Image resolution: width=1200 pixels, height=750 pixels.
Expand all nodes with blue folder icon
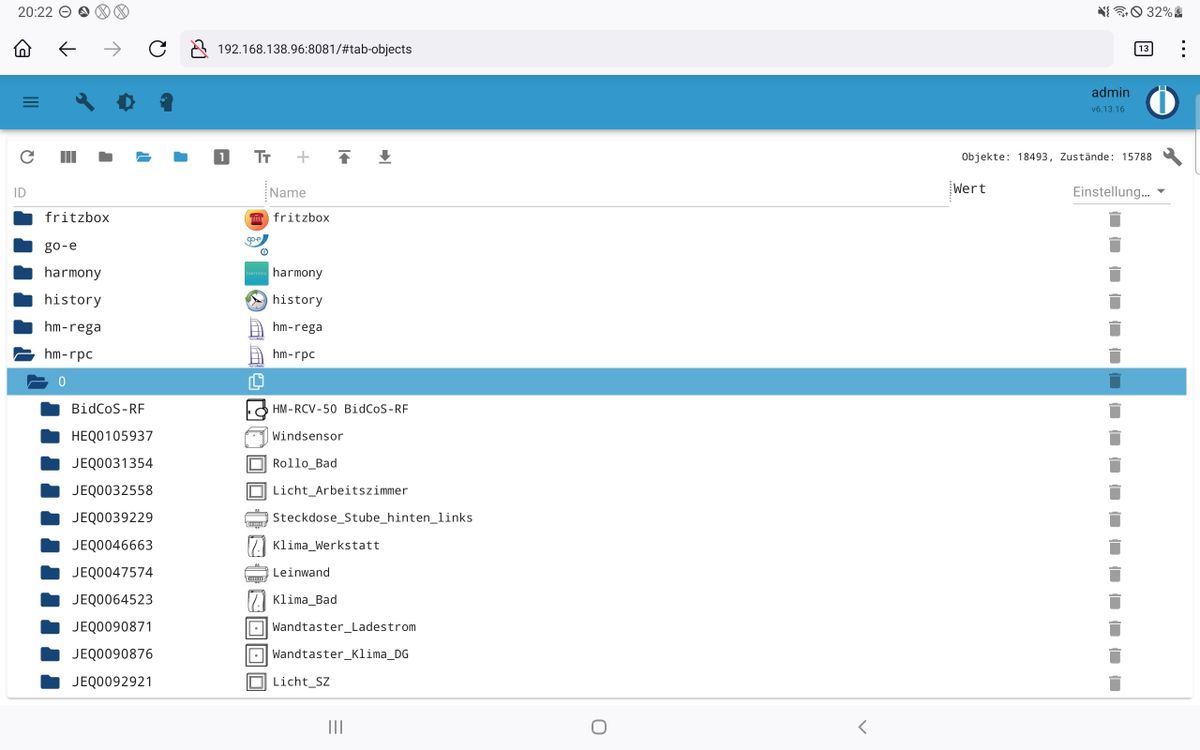coord(181,157)
